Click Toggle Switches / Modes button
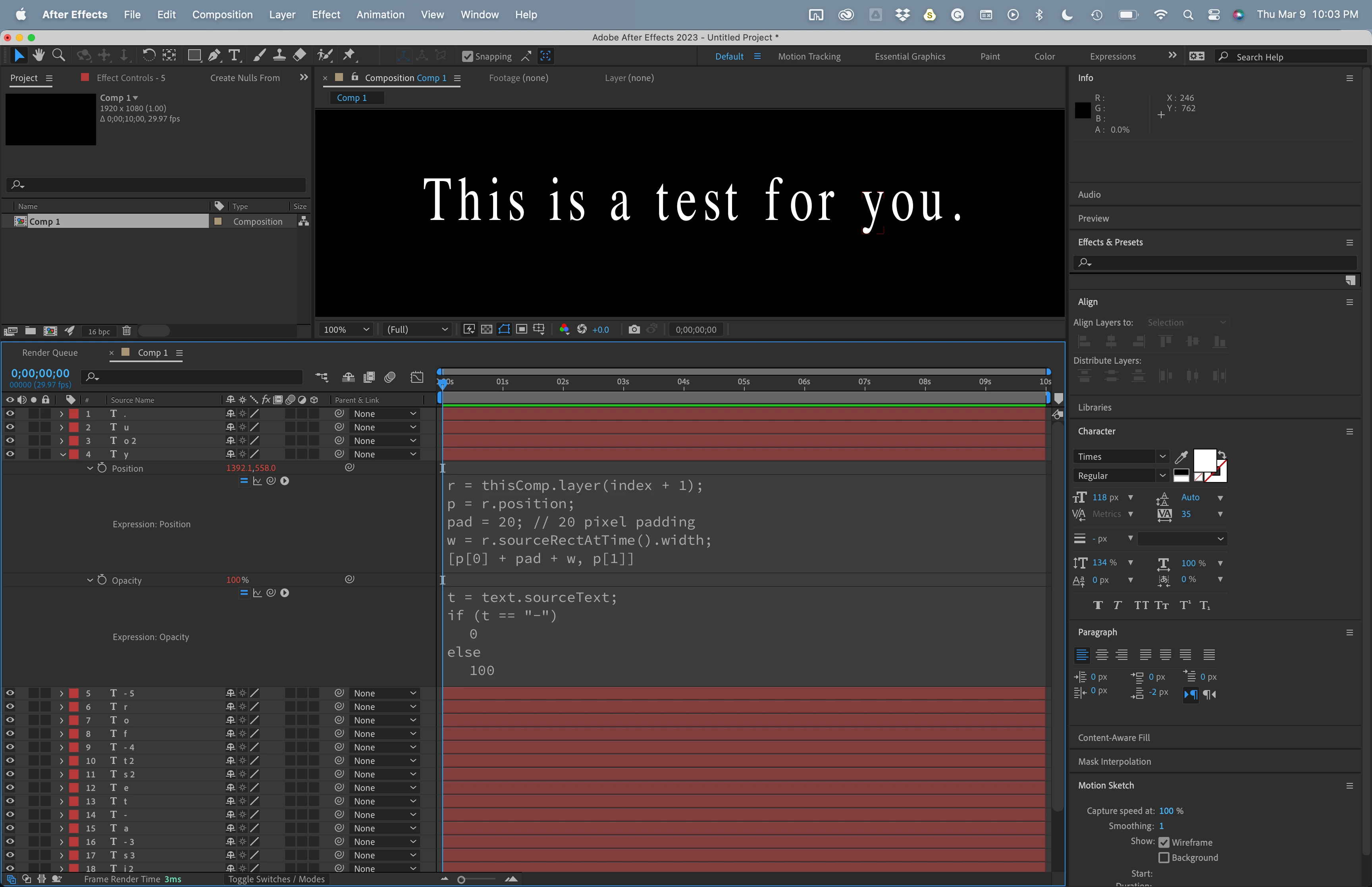The height and width of the screenshot is (887, 1372). (x=276, y=879)
